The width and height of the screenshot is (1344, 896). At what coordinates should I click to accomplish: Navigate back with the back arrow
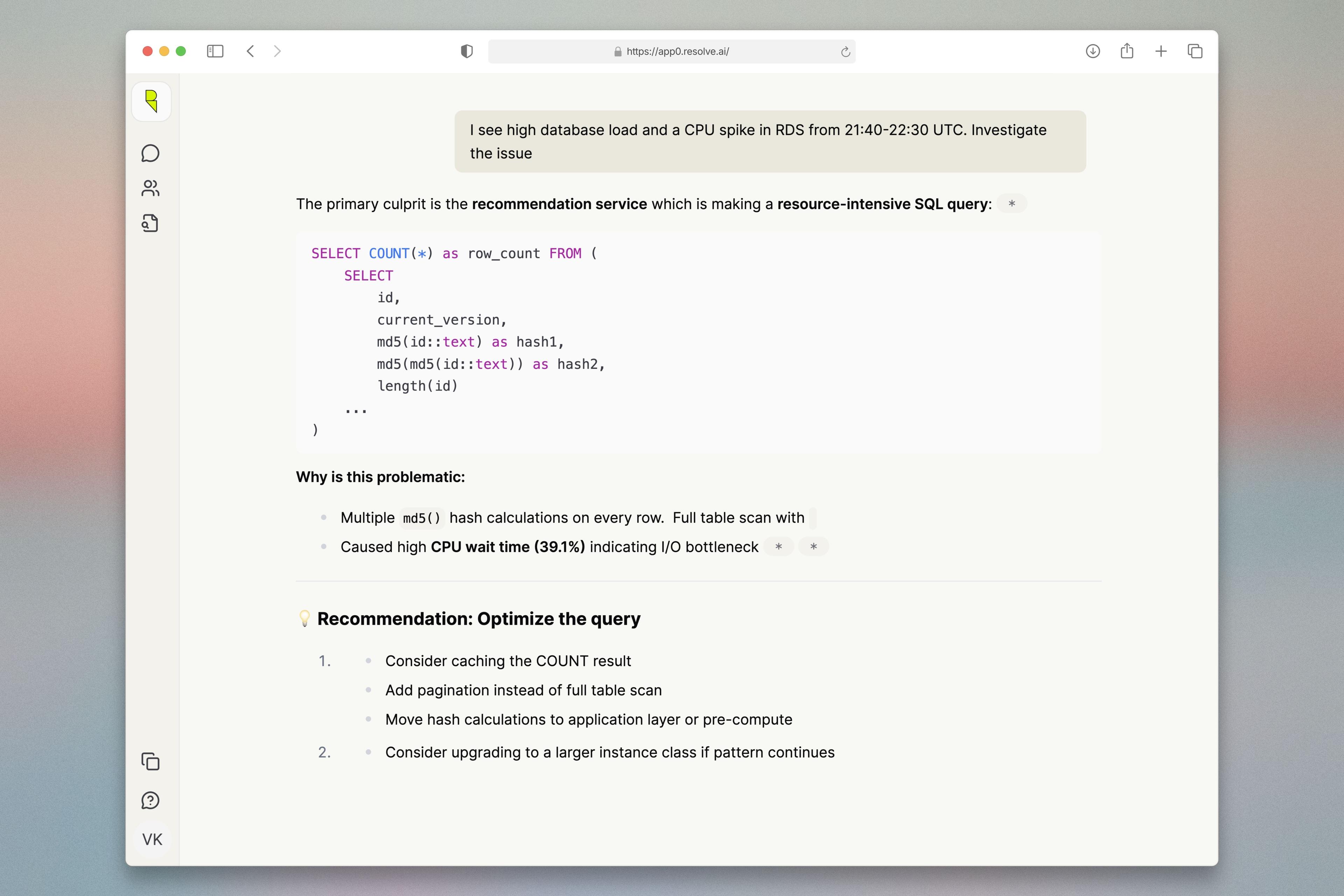pyautogui.click(x=250, y=51)
